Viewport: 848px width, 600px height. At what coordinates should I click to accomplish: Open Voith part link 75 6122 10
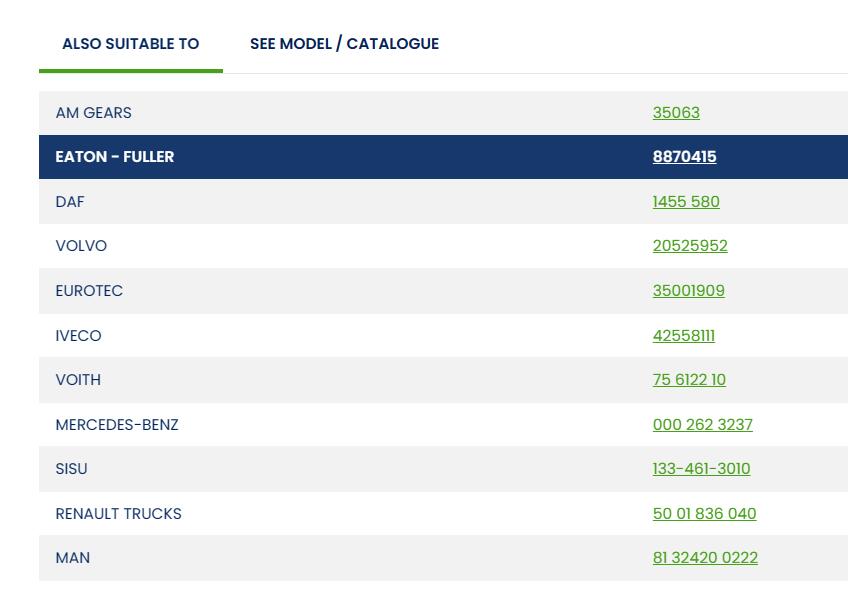[689, 380]
